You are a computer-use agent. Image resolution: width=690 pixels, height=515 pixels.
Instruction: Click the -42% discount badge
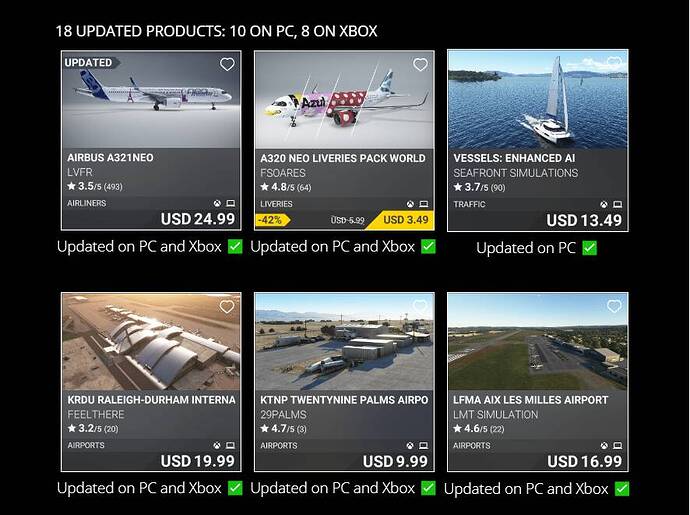click(x=272, y=220)
